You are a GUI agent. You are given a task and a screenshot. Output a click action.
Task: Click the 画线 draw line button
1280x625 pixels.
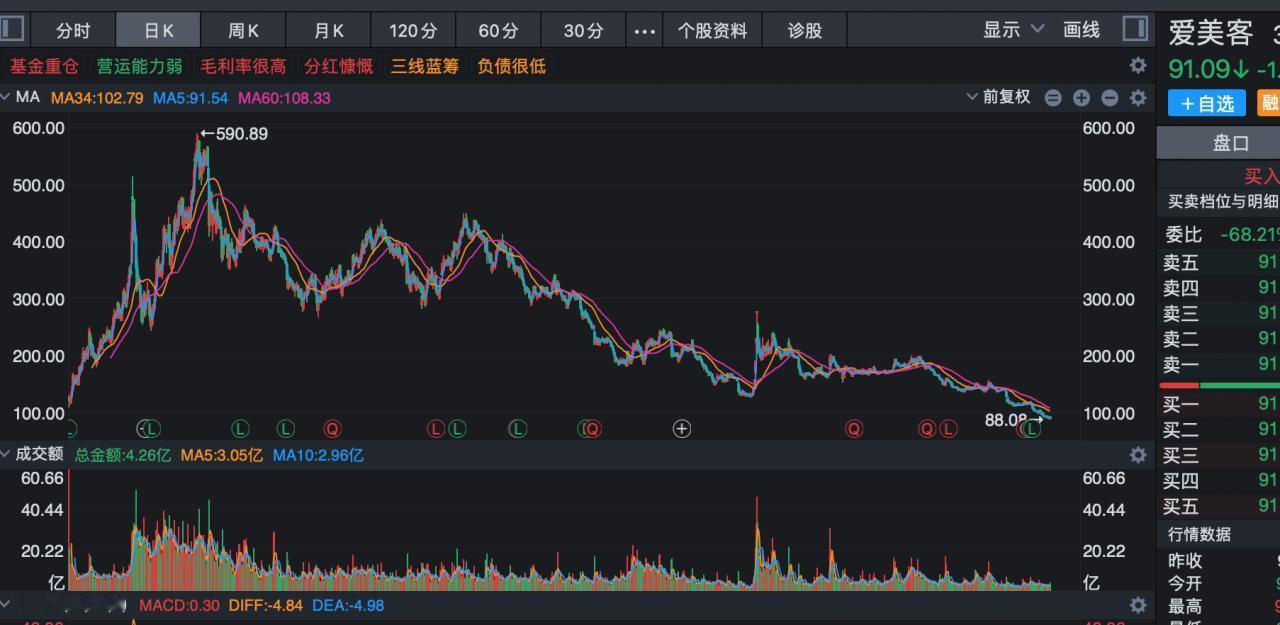[1081, 30]
